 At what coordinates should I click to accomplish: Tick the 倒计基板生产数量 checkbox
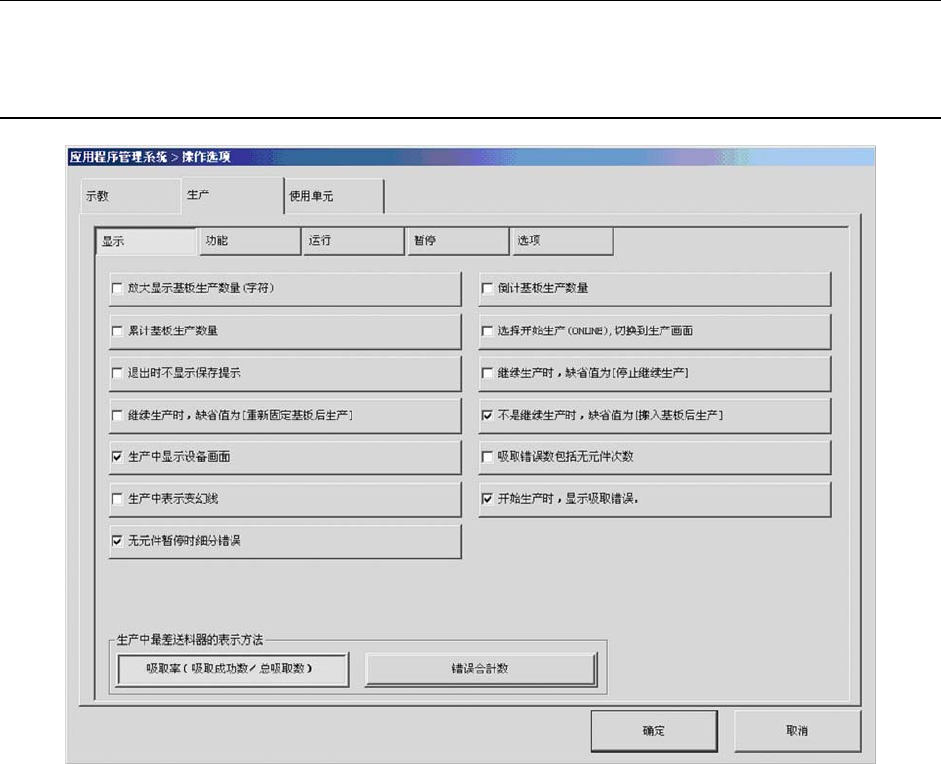tap(487, 289)
